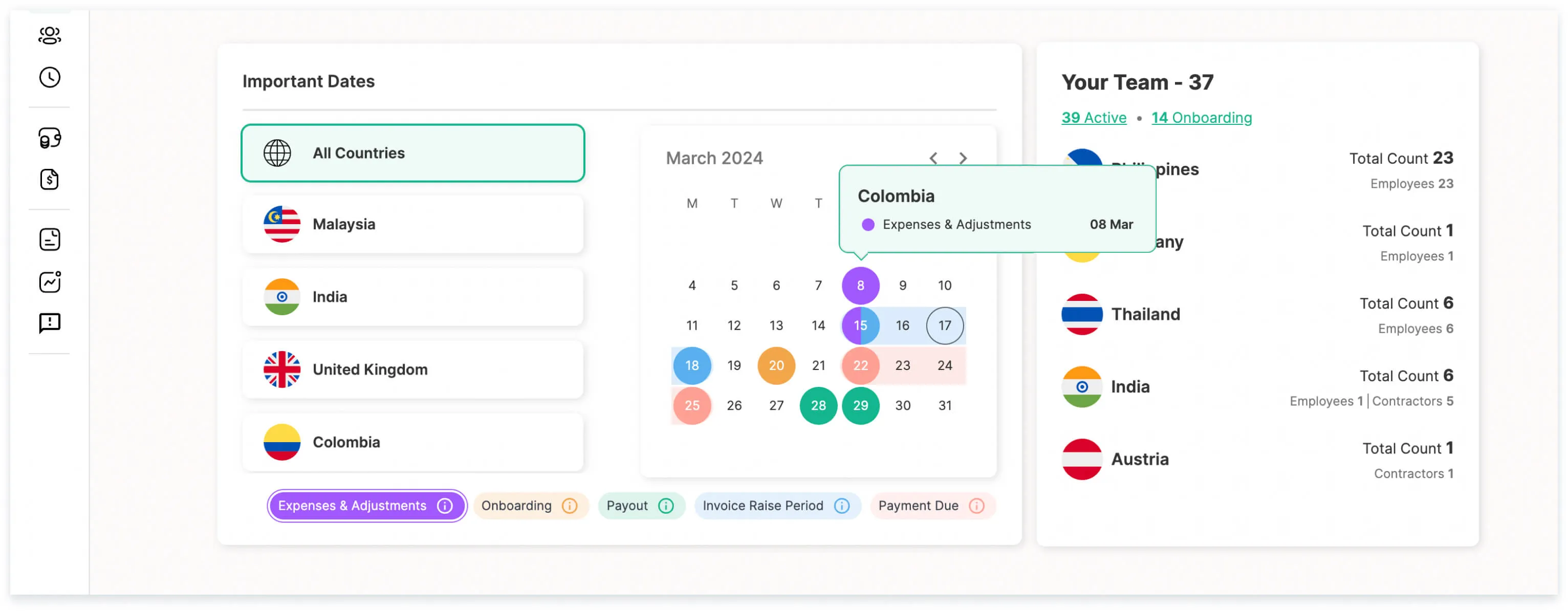Select United Kingdom in country list
Screen dimensions: 1568x611
click(412, 370)
